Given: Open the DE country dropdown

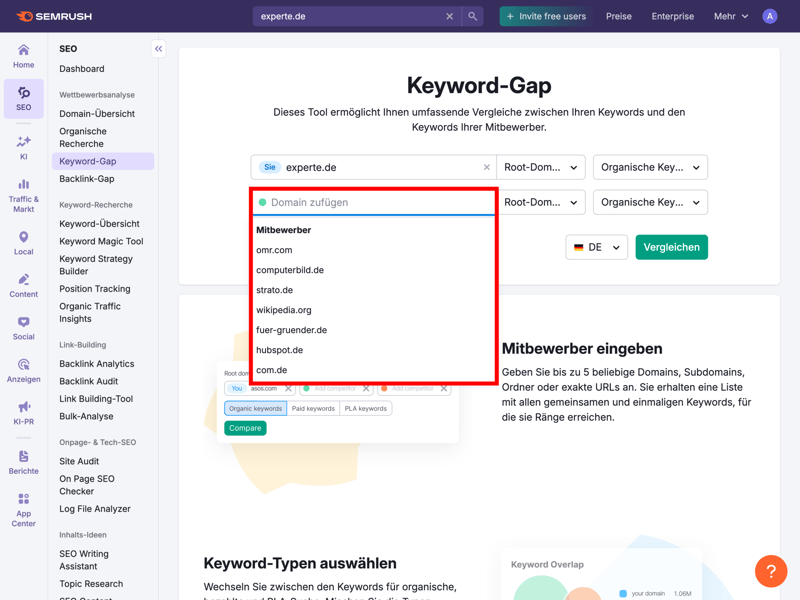Looking at the screenshot, I should tap(596, 247).
